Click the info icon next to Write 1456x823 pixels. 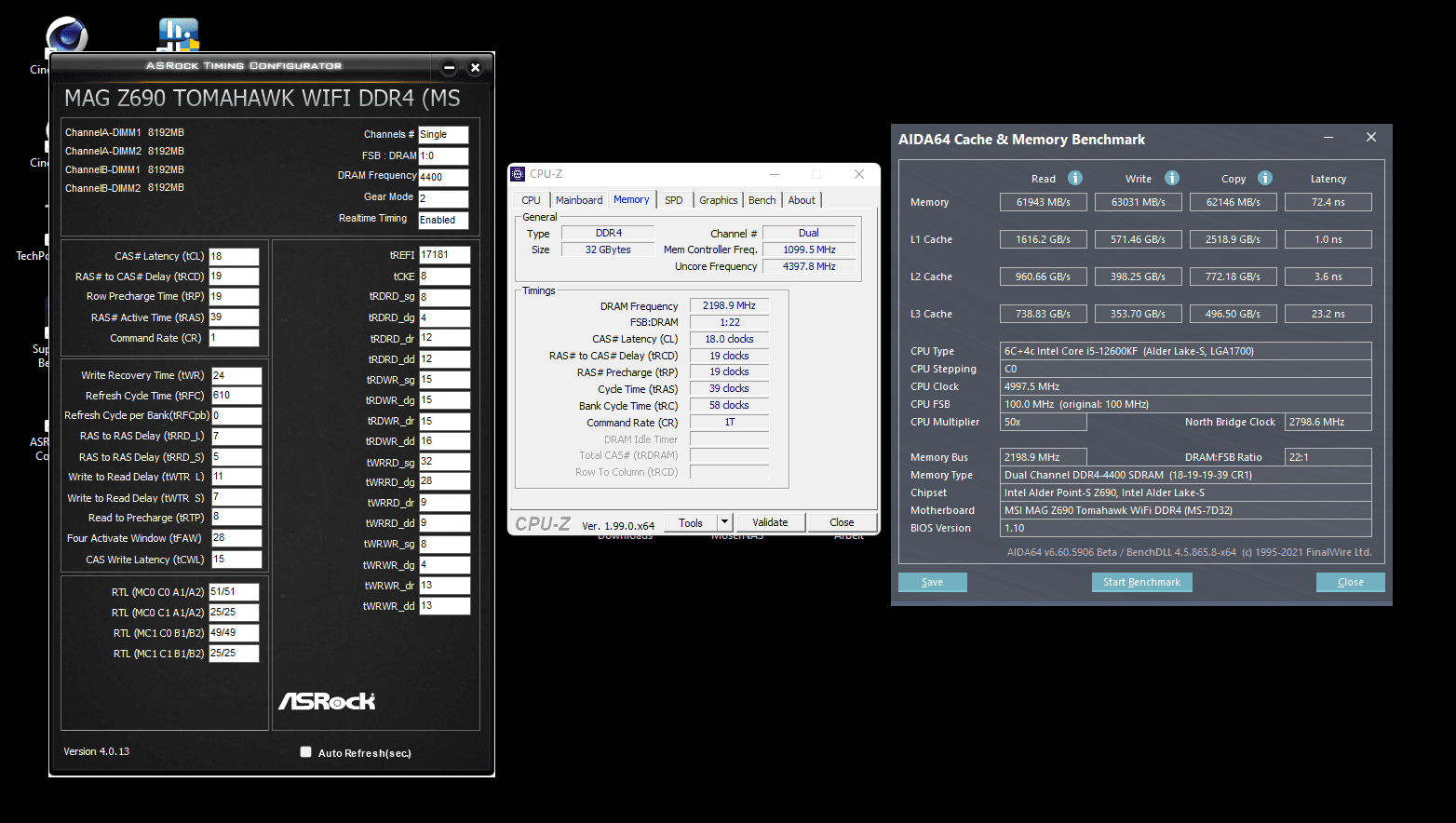(x=1172, y=178)
